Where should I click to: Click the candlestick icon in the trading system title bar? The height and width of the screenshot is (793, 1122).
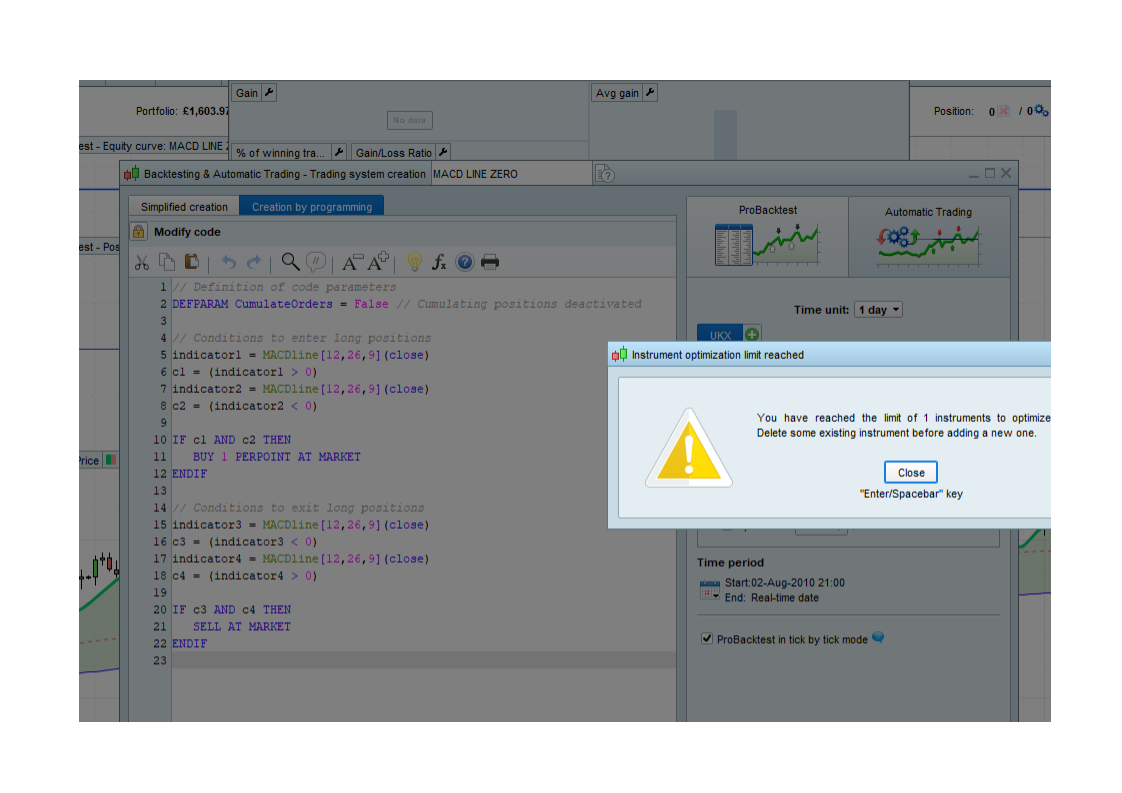[132, 173]
